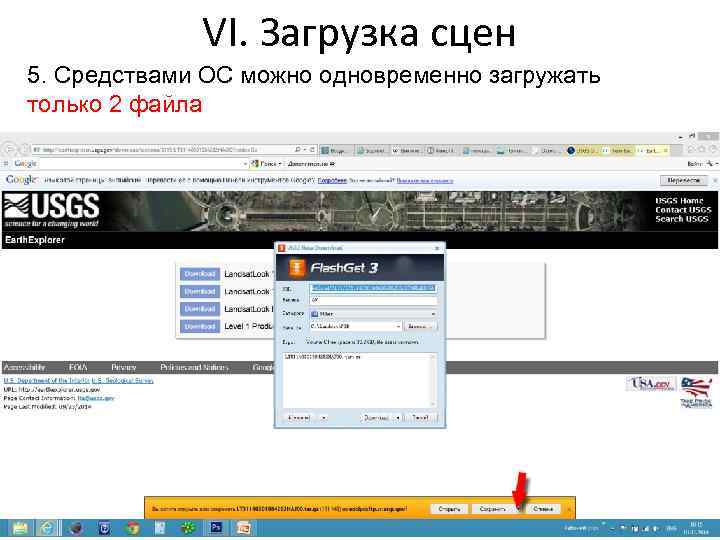
Task: Close the download notification bar
Action: click(x=569, y=509)
